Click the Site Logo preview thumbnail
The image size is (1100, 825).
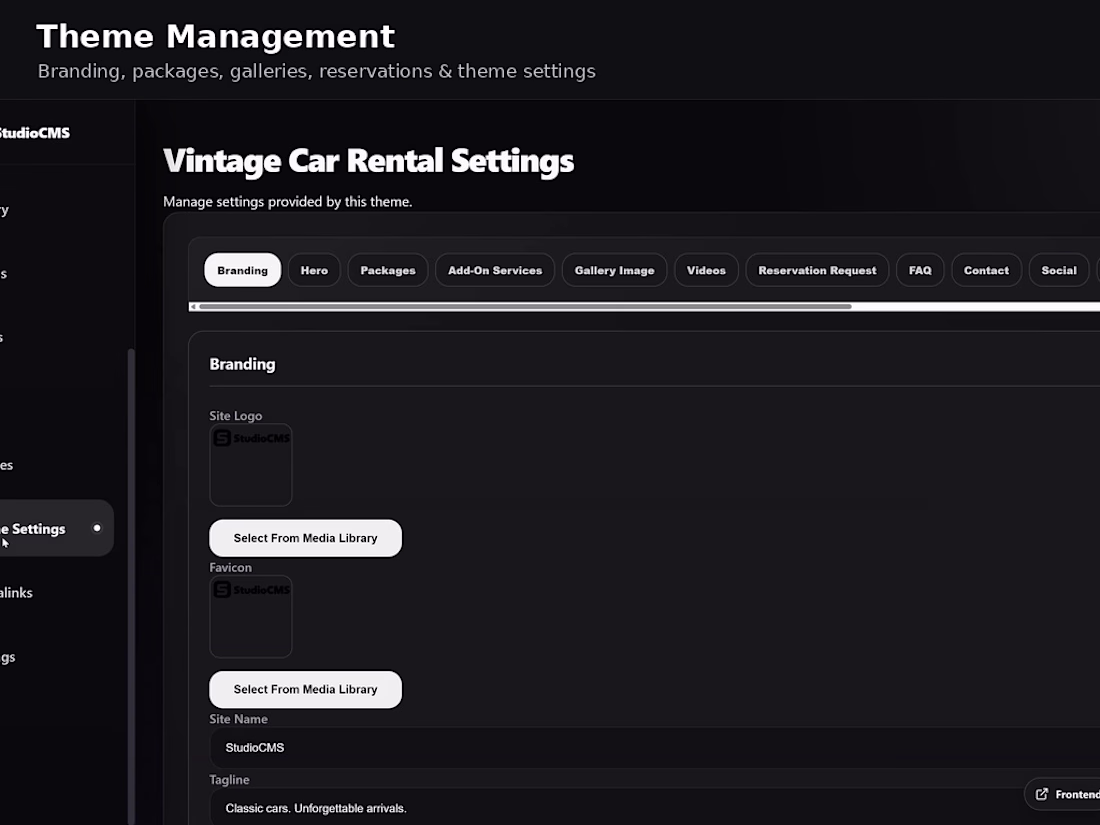[x=250, y=464]
